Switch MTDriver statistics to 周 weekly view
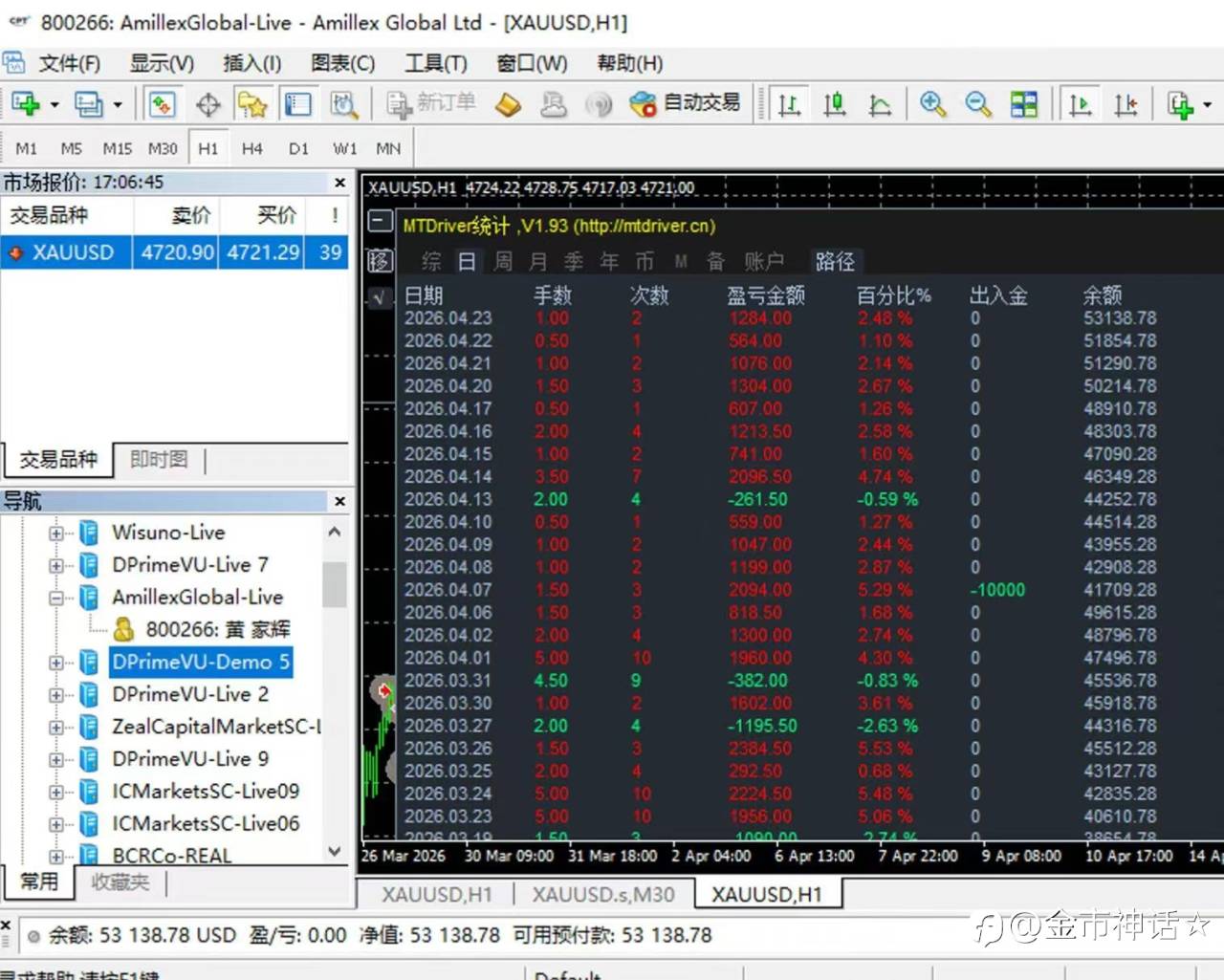This screenshot has height=980, width=1224. pyautogui.click(x=503, y=260)
